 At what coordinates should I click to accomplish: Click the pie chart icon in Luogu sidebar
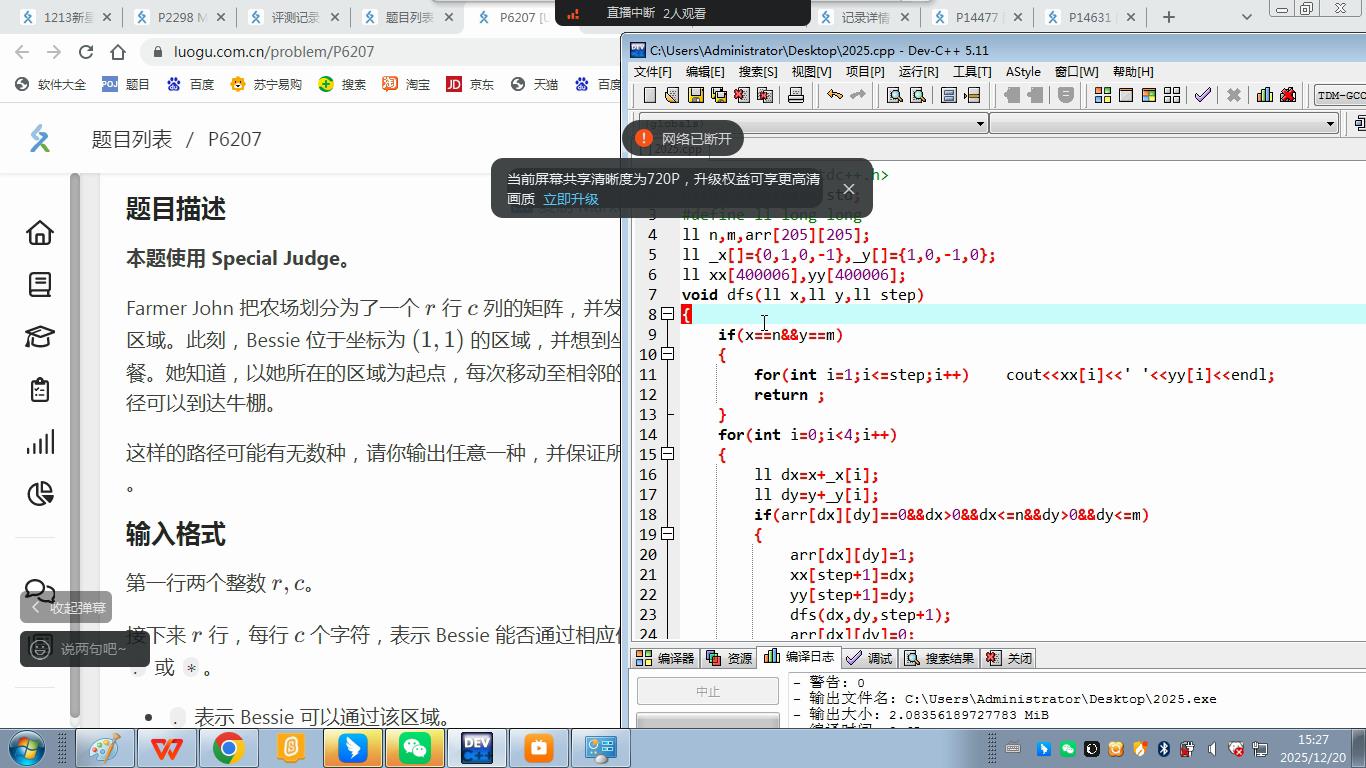pos(40,494)
